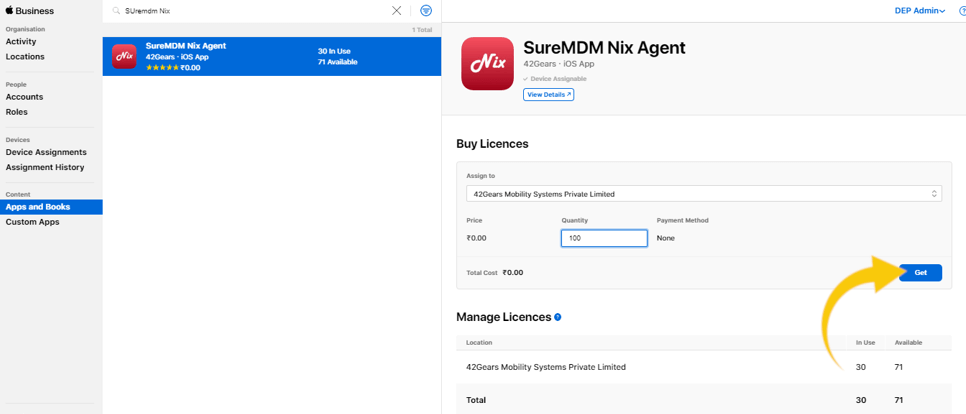Click the Apple Business logo

pos(30,10)
